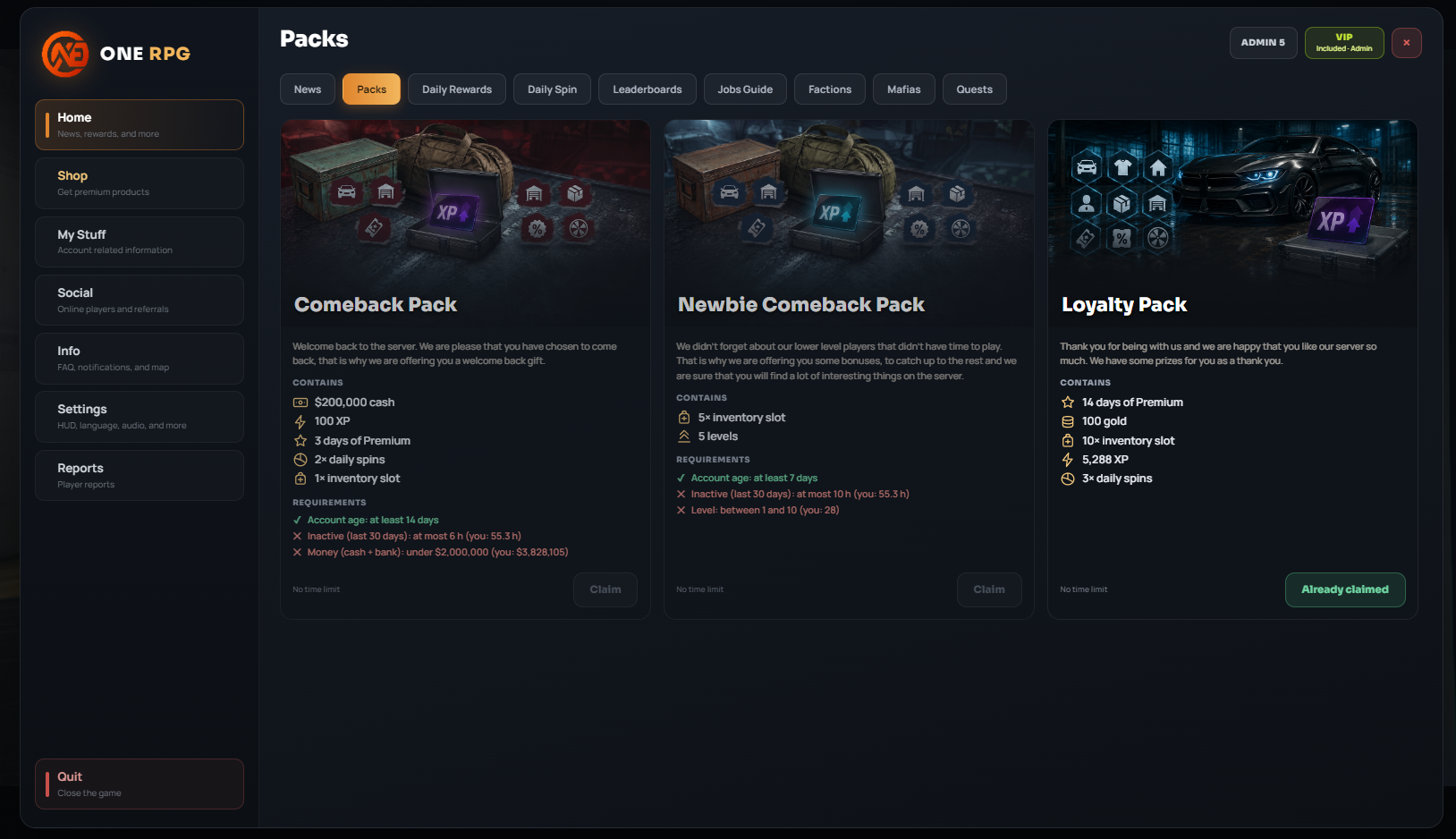Click the backpack icon beside 1× inventory slot

coord(301,479)
